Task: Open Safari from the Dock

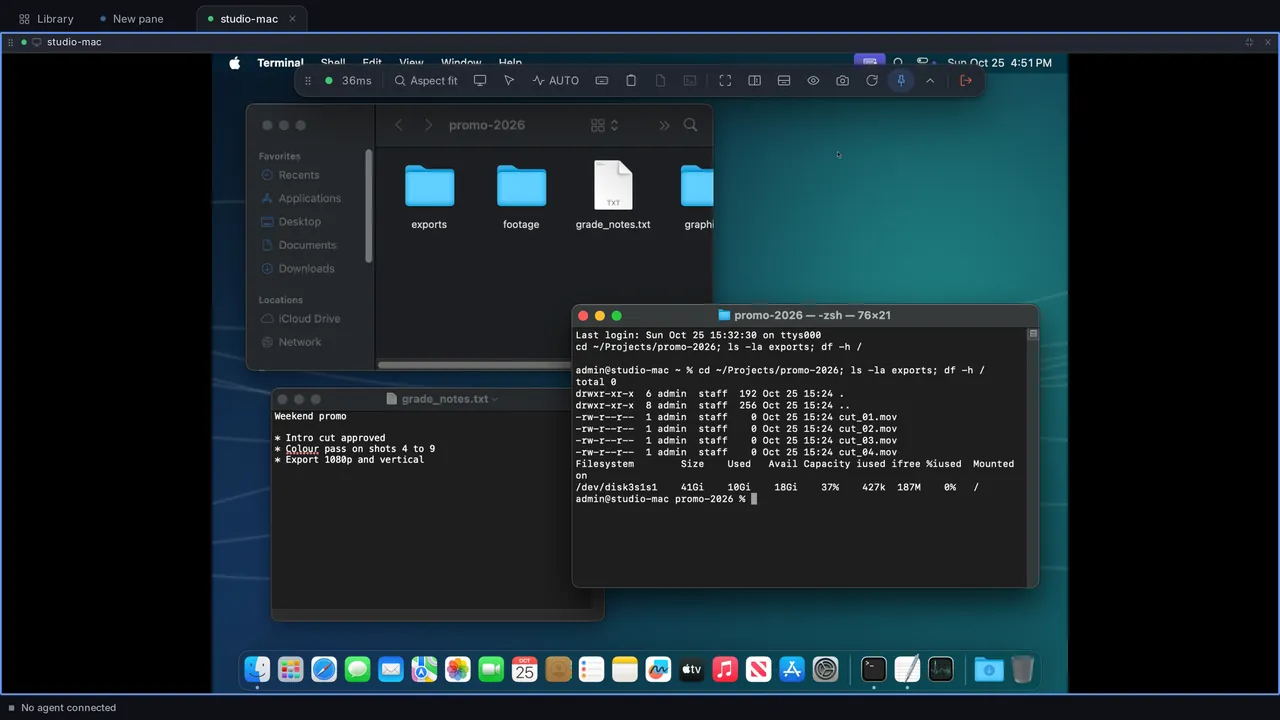Action: pos(324,669)
